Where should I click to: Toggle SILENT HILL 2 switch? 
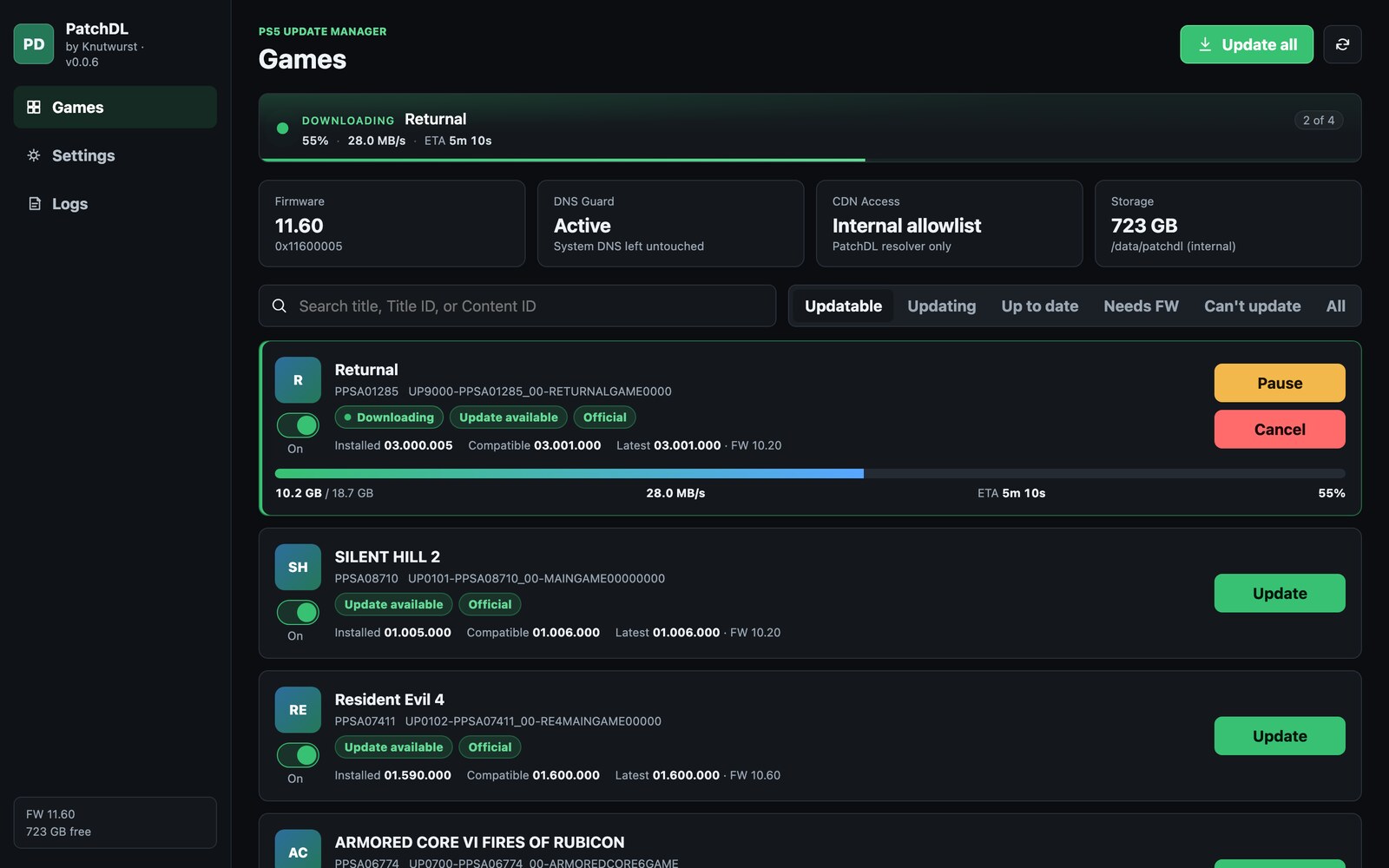coord(298,612)
